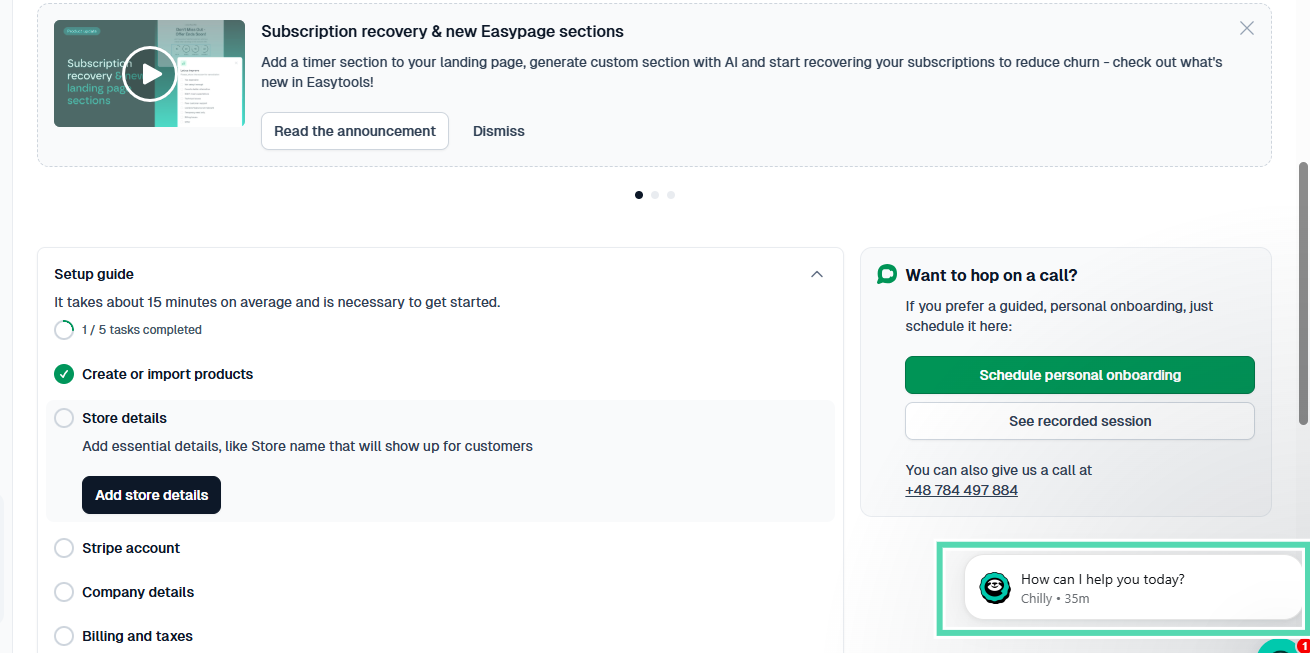Select the Billing and taxes task circle
Screen dimensions: 1310x653
point(64,636)
